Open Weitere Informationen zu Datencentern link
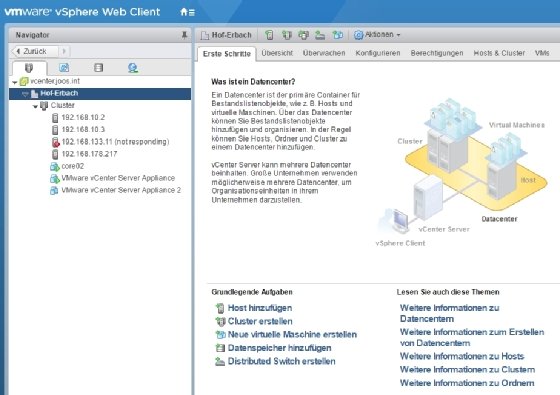Viewport: 560px width, 395px height. pos(449,313)
